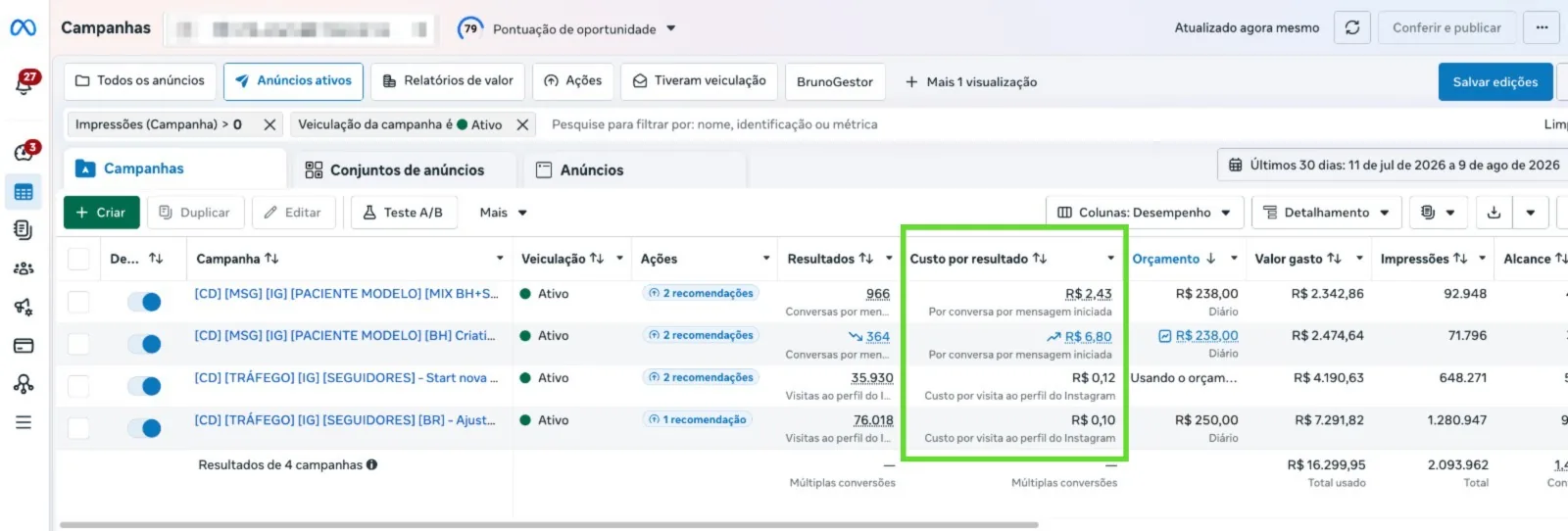1568x531 pixels.
Task: Check the box for PACIENTE MODELO MIX BH+S row
Action: click(78, 302)
